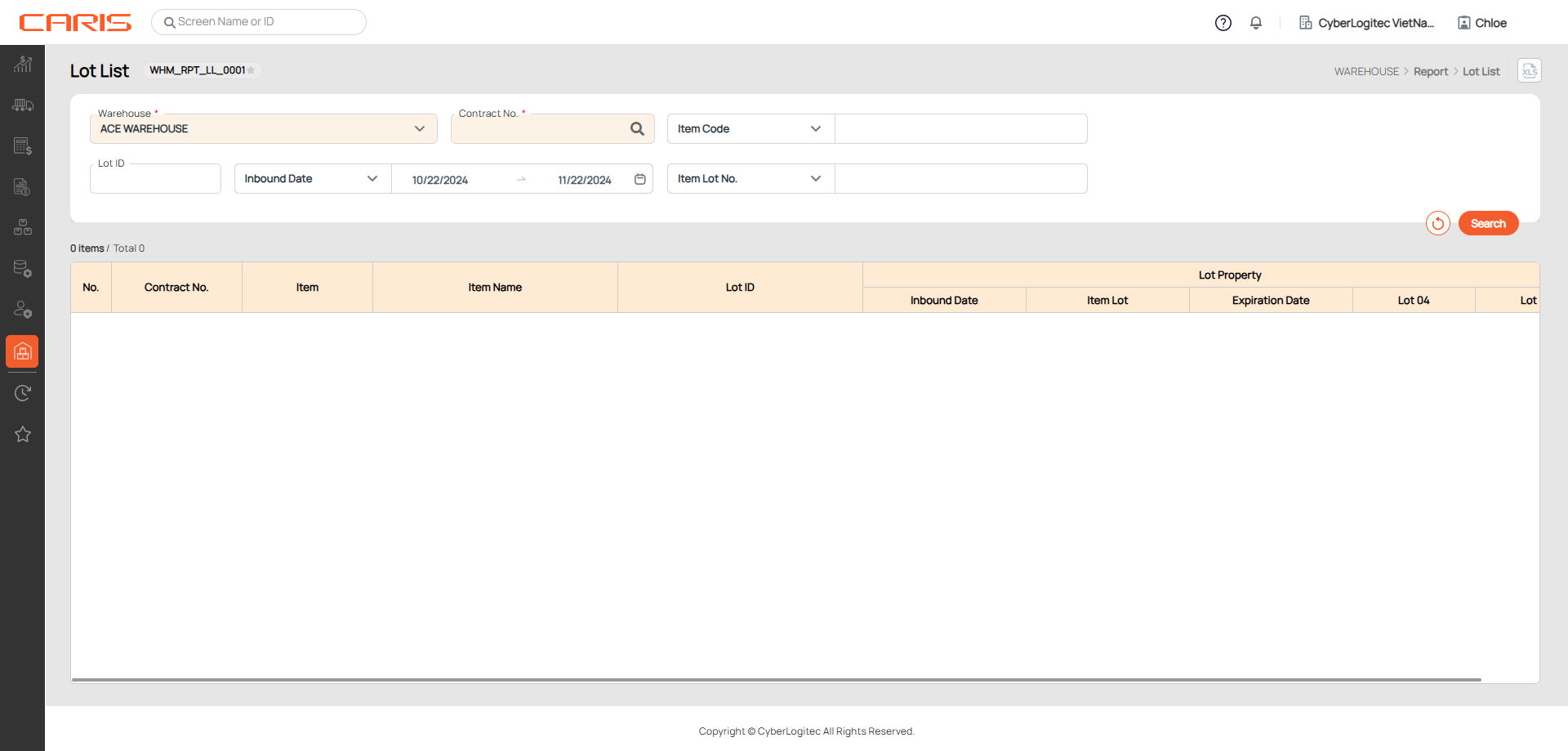This screenshot has height=751, width=1568.
Task: Click the Report breadcrumb link
Action: pos(1430,72)
